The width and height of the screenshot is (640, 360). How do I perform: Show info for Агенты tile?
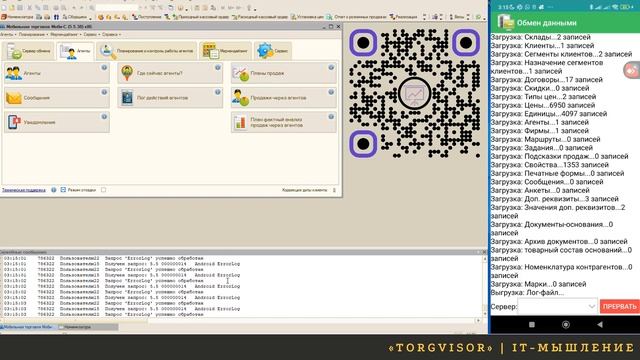[x=104, y=67]
